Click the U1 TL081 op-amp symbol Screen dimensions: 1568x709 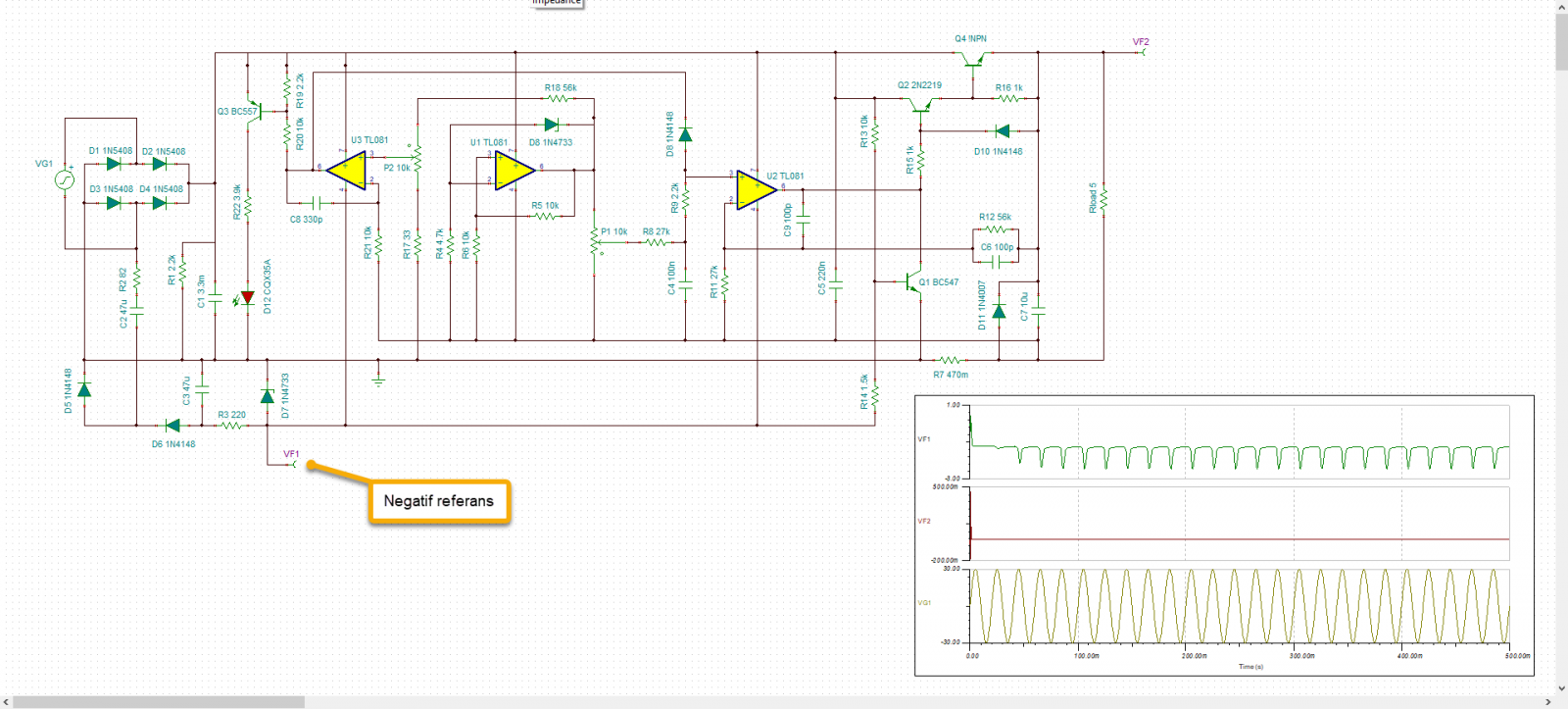(514, 173)
